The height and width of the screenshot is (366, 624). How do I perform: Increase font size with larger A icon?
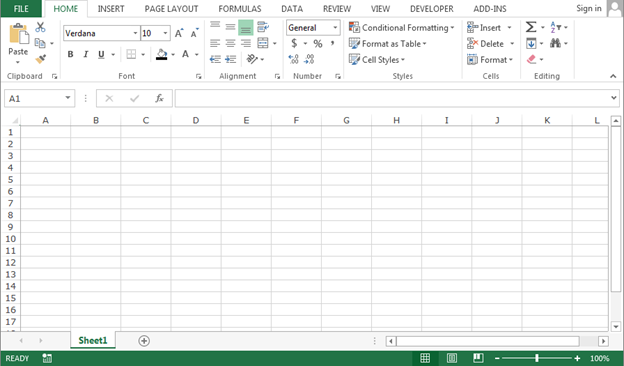click(x=179, y=33)
